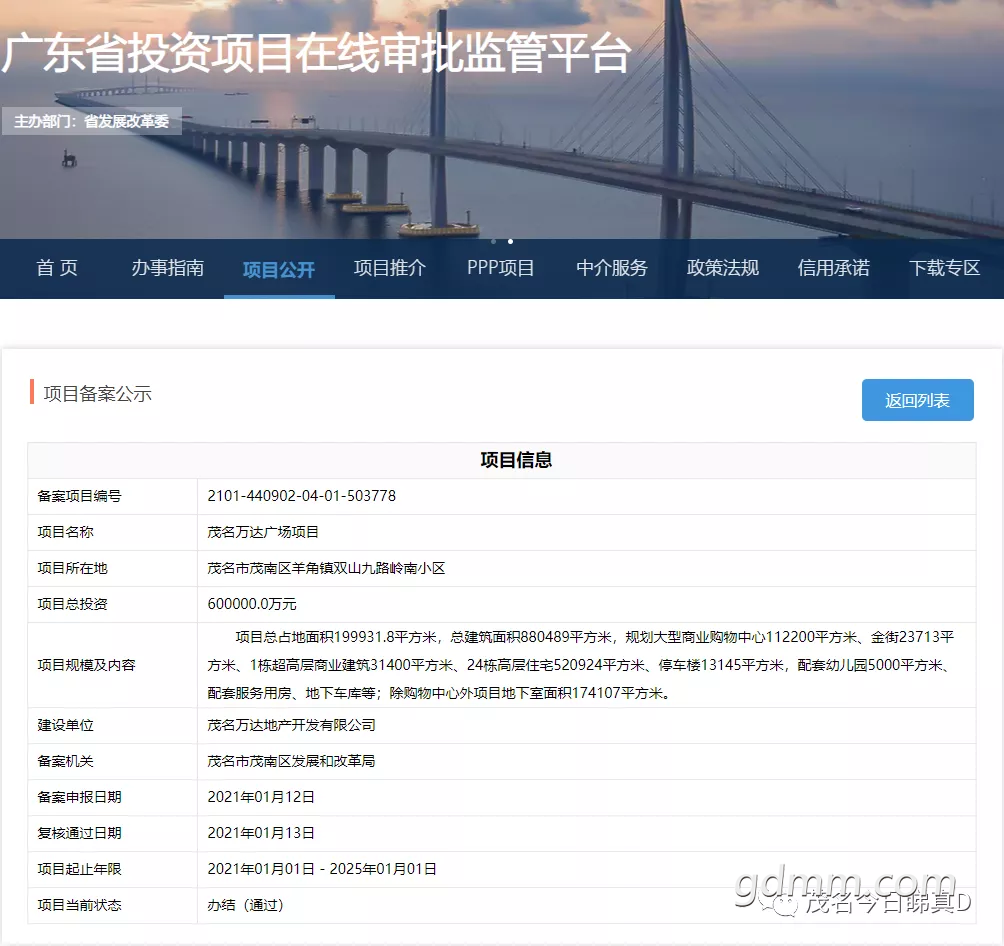Viewport: 1004px width, 946px height.
Task: Select the 项目公开 tab
Action: (279, 270)
